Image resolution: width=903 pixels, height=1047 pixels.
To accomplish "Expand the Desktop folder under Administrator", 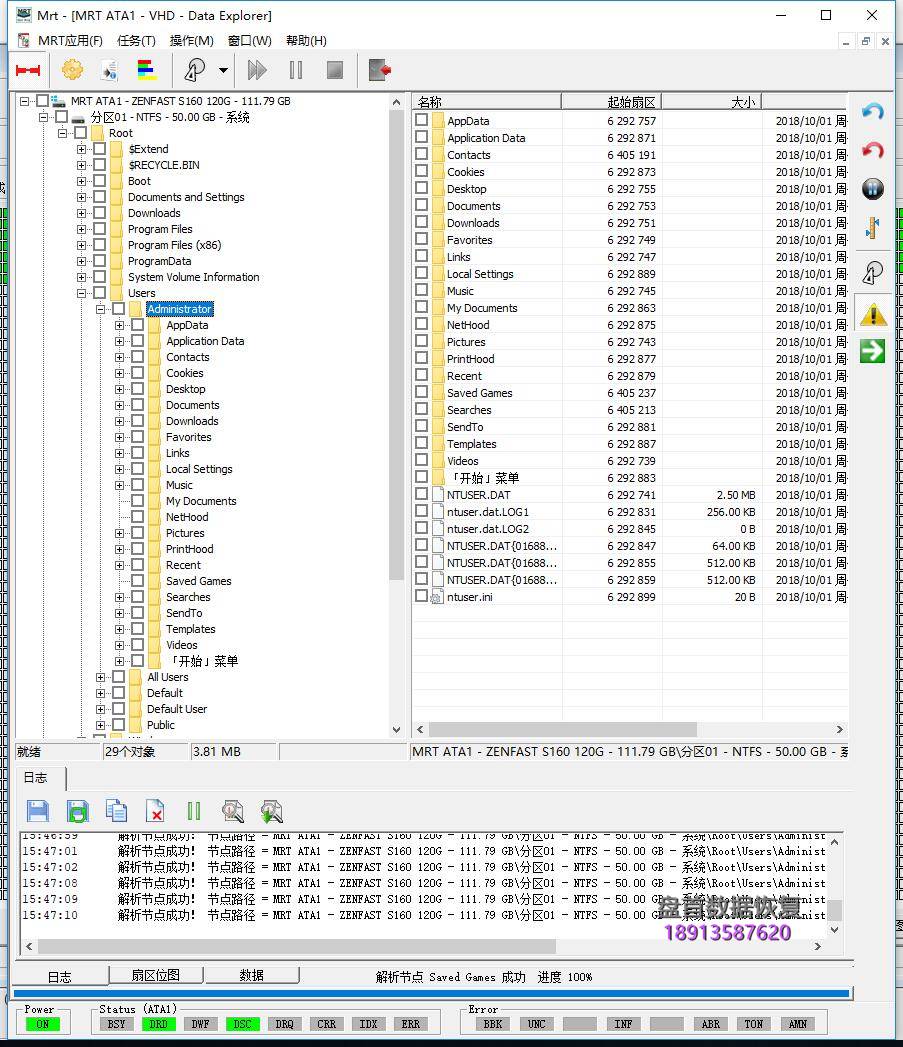I will [x=120, y=389].
